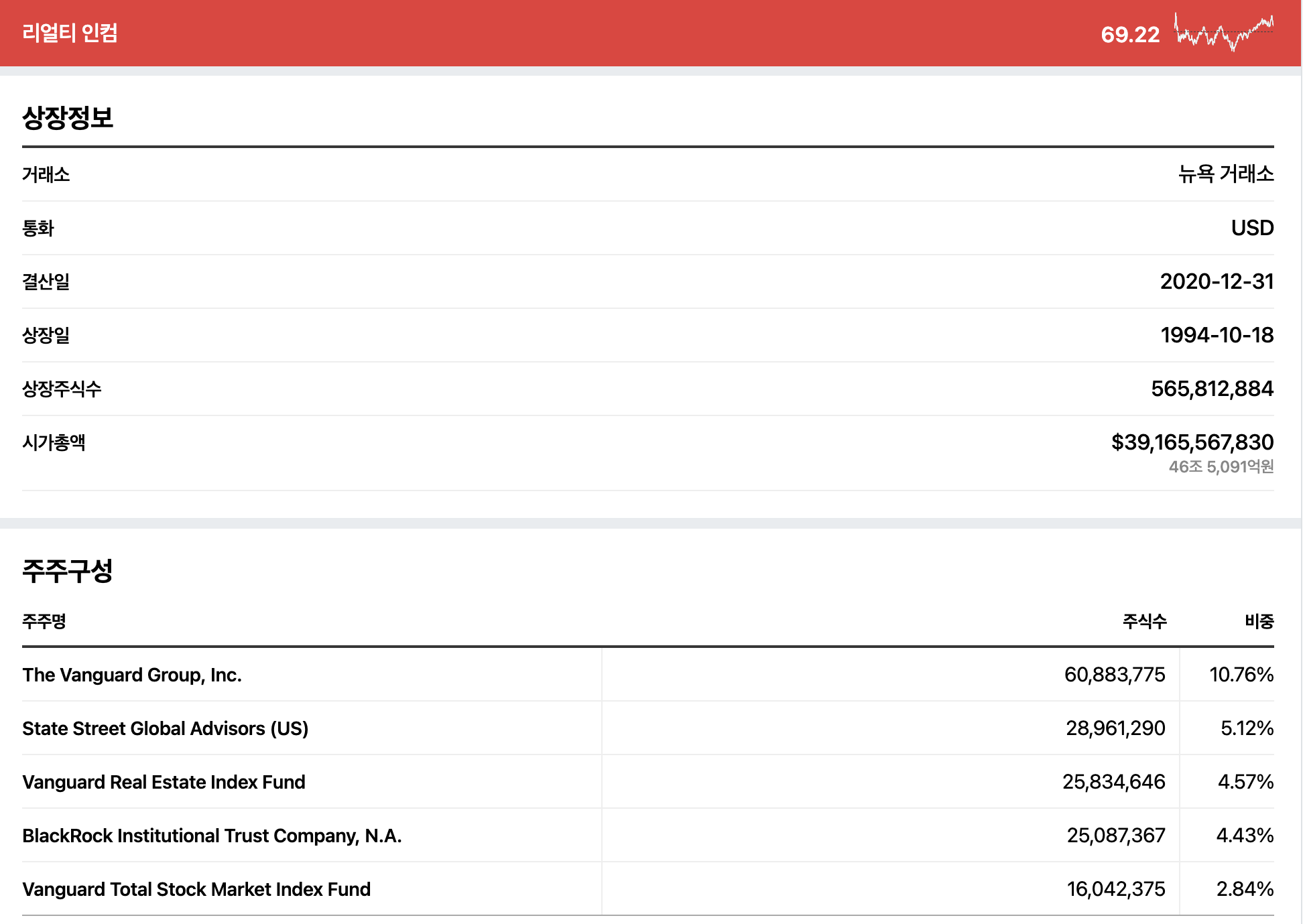The image size is (1303, 924).
Task: Click the 60,883,775 share count cell
Action: (x=1115, y=675)
